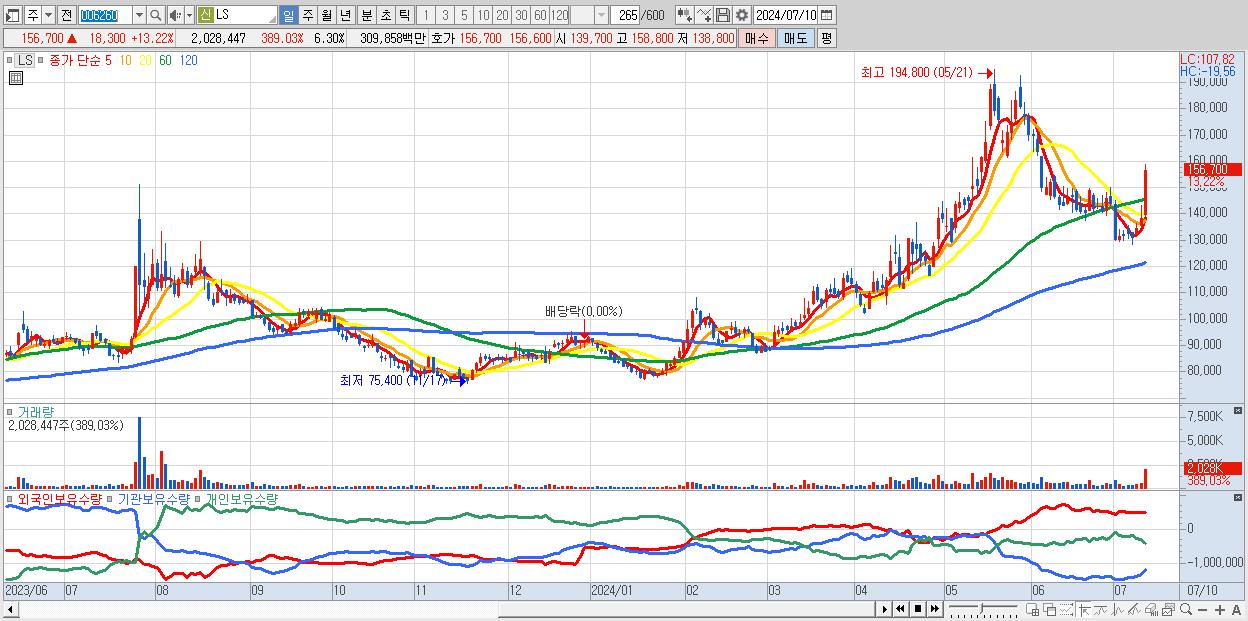Click the date field 2024/07/10
Image resolution: width=1248 pixels, height=621 pixels.
click(x=786, y=15)
